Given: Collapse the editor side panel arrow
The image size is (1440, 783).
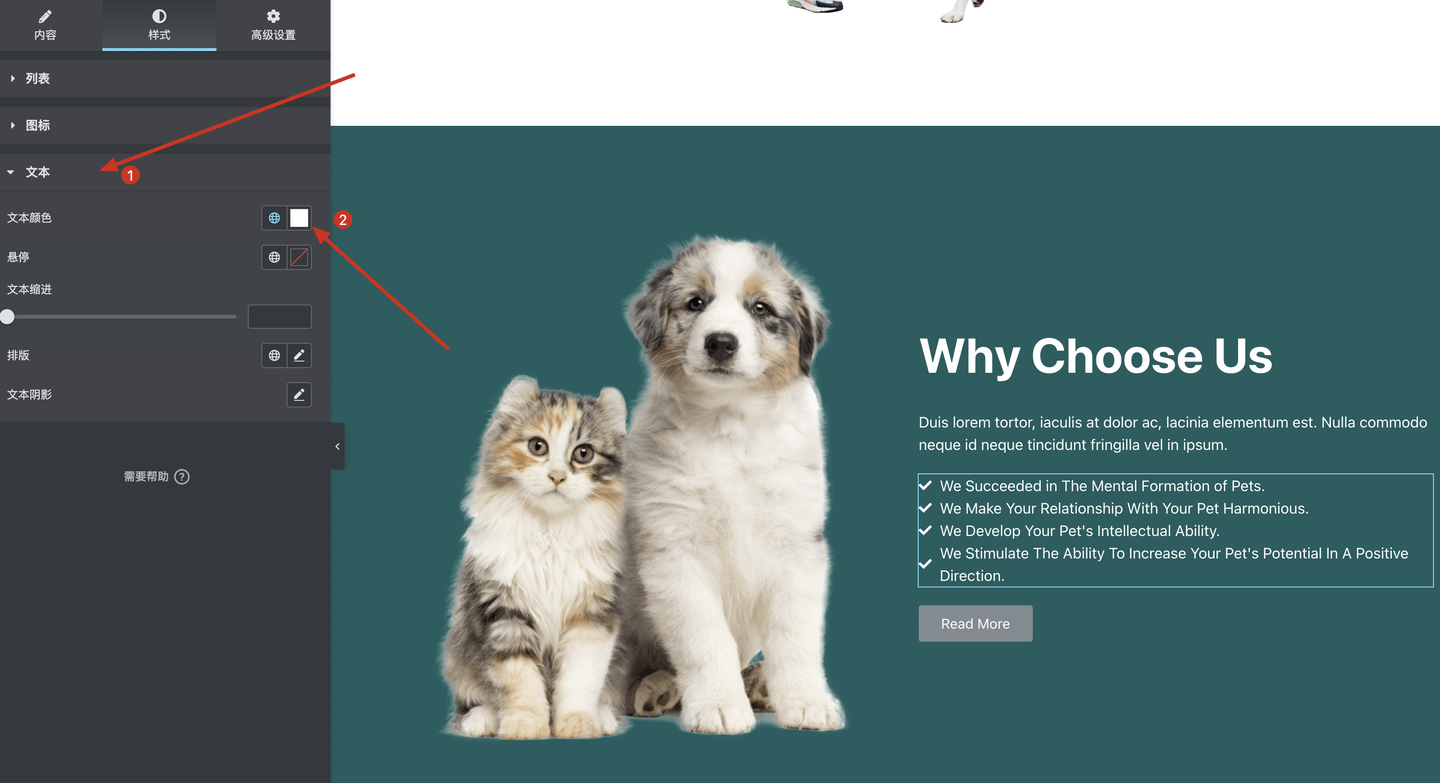Looking at the screenshot, I should pyautogui.click(x=337, y=446).
